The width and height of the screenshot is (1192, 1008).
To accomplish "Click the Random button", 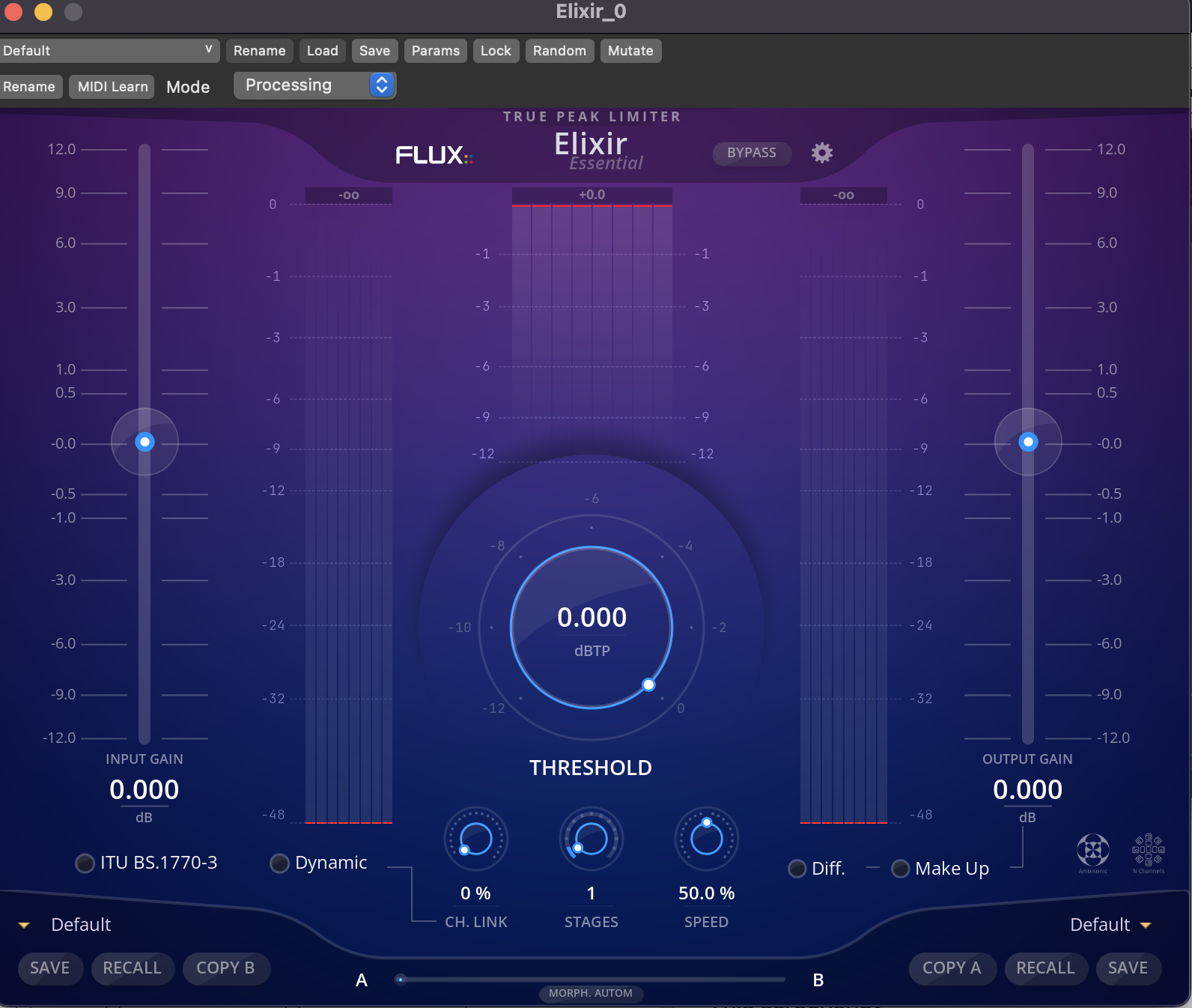I will tap(559, 51).
